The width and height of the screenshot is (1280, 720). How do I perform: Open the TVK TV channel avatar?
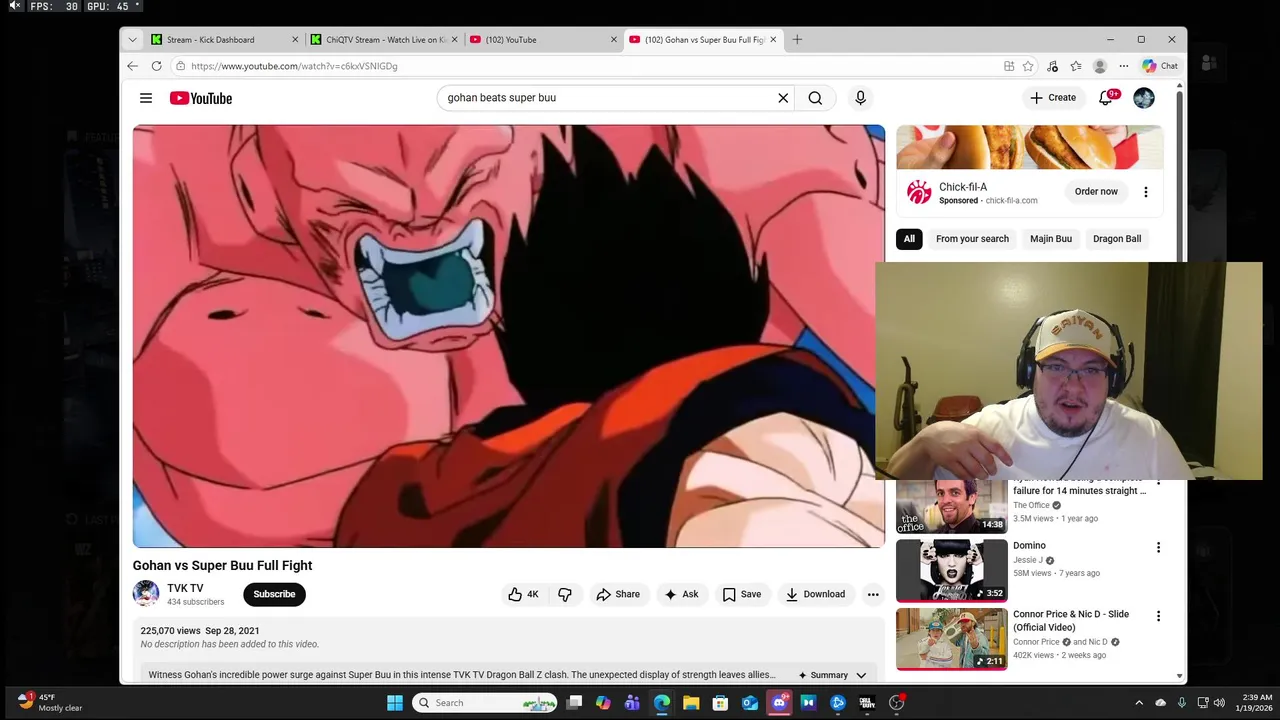[146, 594]
